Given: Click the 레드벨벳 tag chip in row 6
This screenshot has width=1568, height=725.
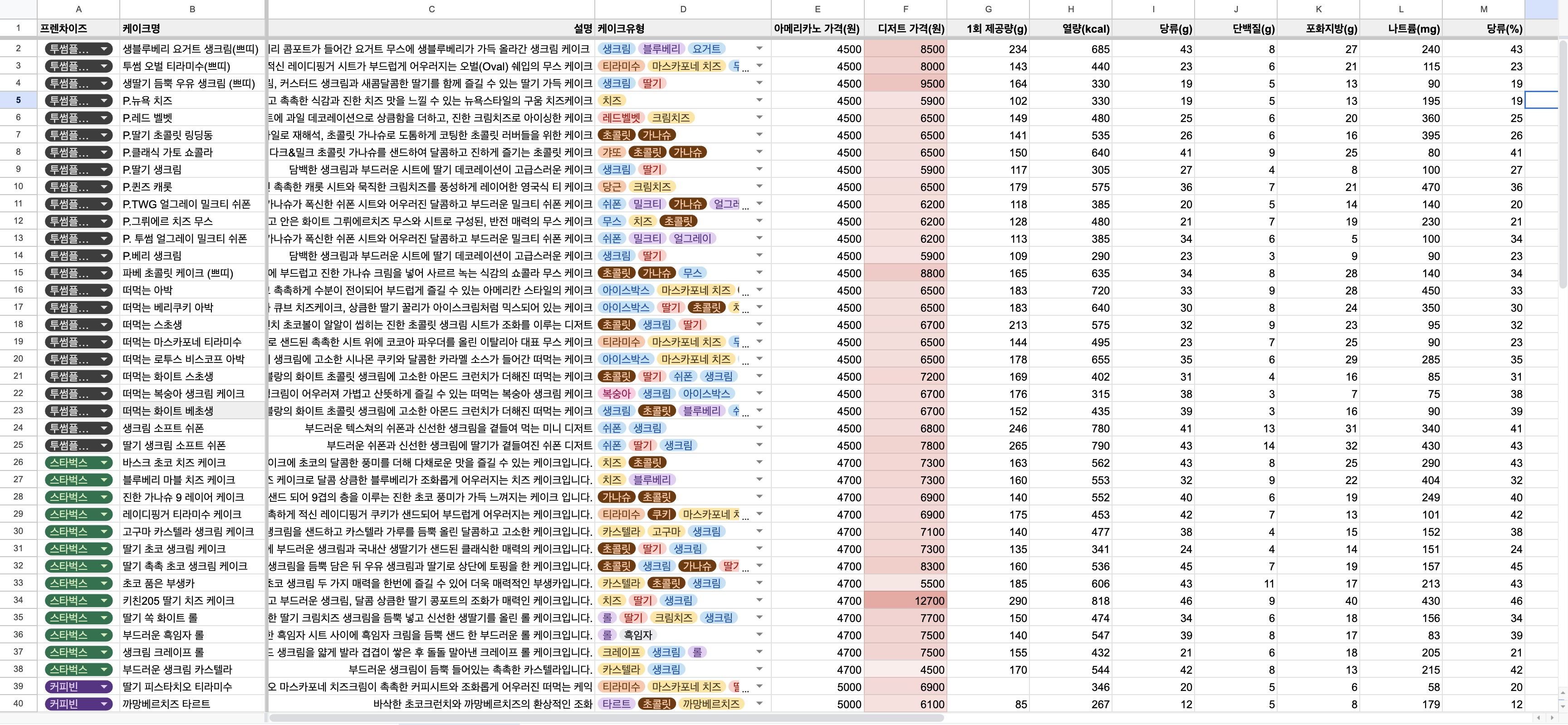Looking at the screenshot, I should (x=621, y=118).
